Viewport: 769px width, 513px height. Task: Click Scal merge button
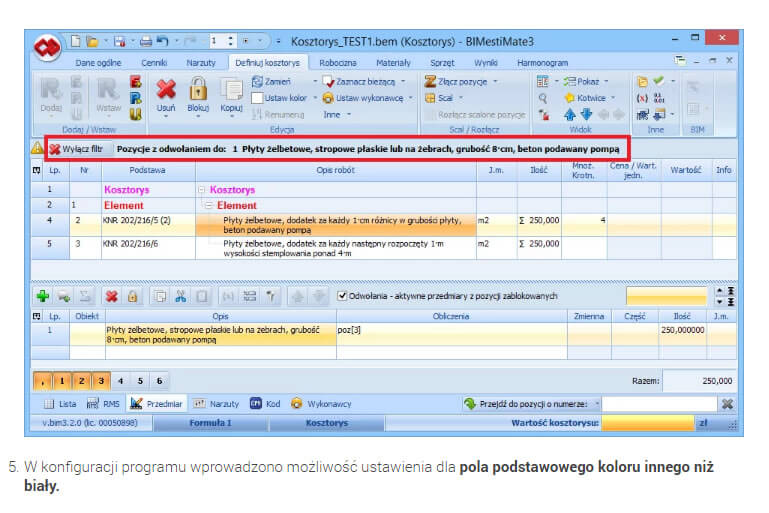coord(439,98)
